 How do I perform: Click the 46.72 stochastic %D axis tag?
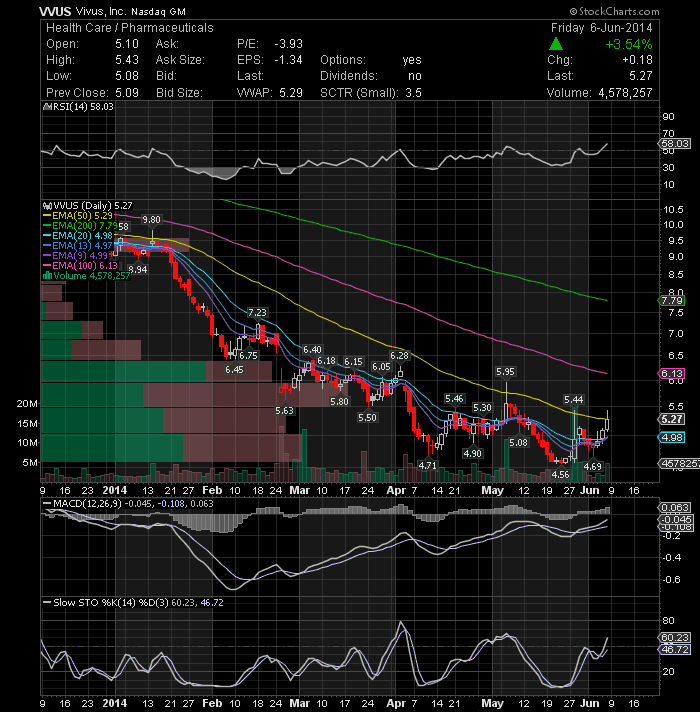(x=675, y=649)
